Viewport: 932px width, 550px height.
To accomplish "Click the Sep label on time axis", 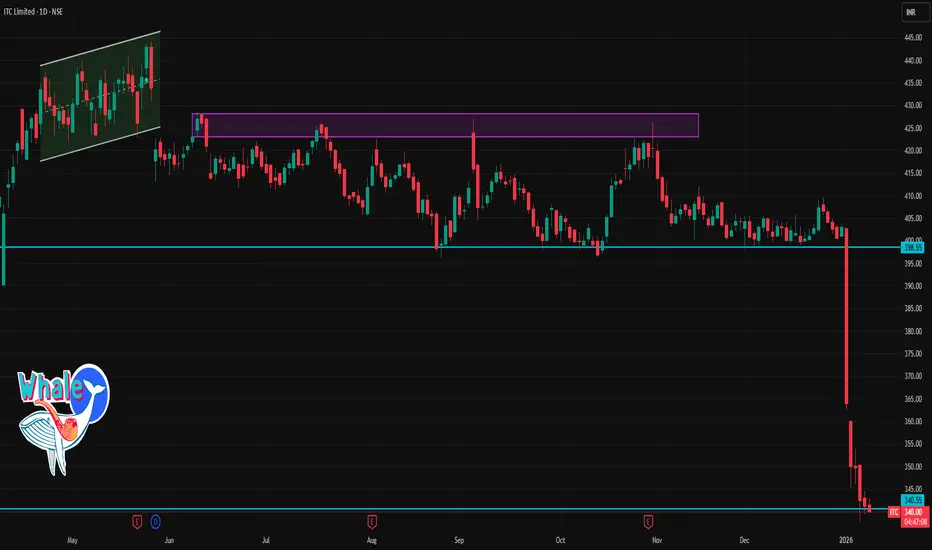I will tap(459, 540).
